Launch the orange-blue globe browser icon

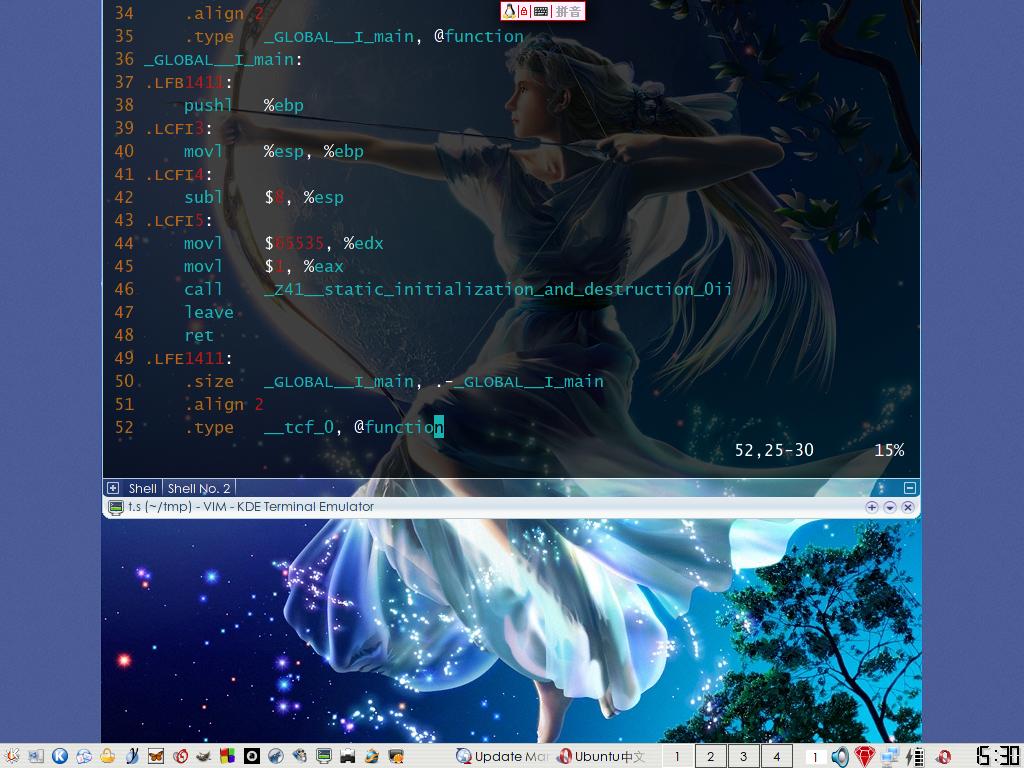pyautogui.click(x=372, y=756)
